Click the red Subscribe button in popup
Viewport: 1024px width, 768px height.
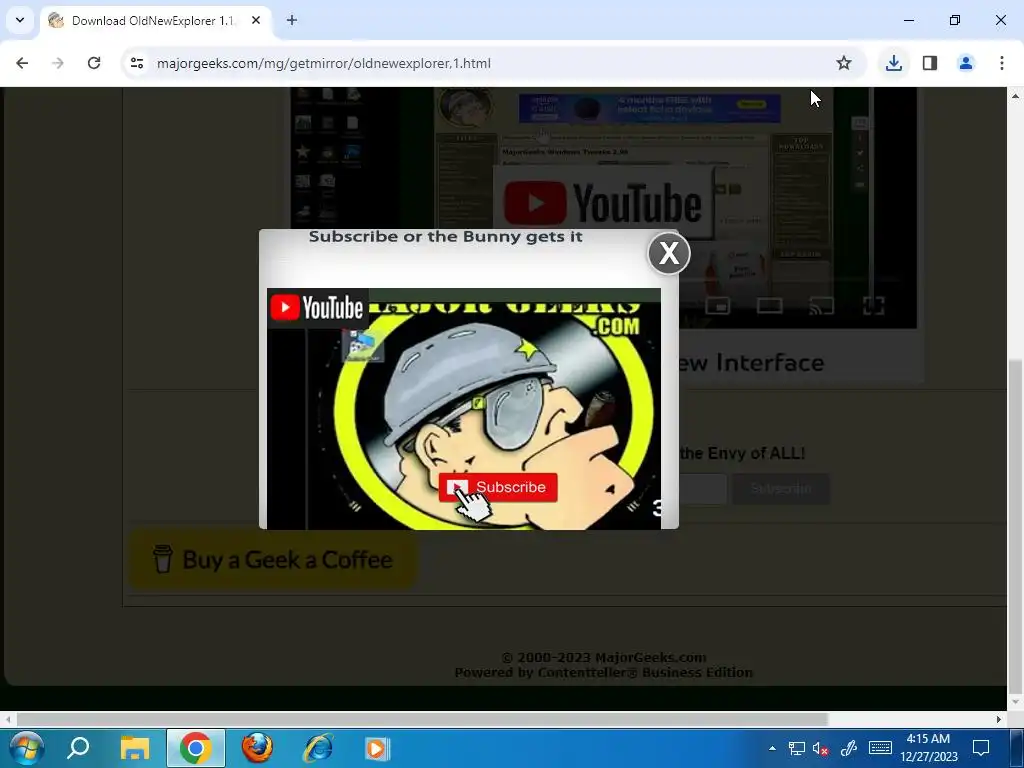[498, 487]
